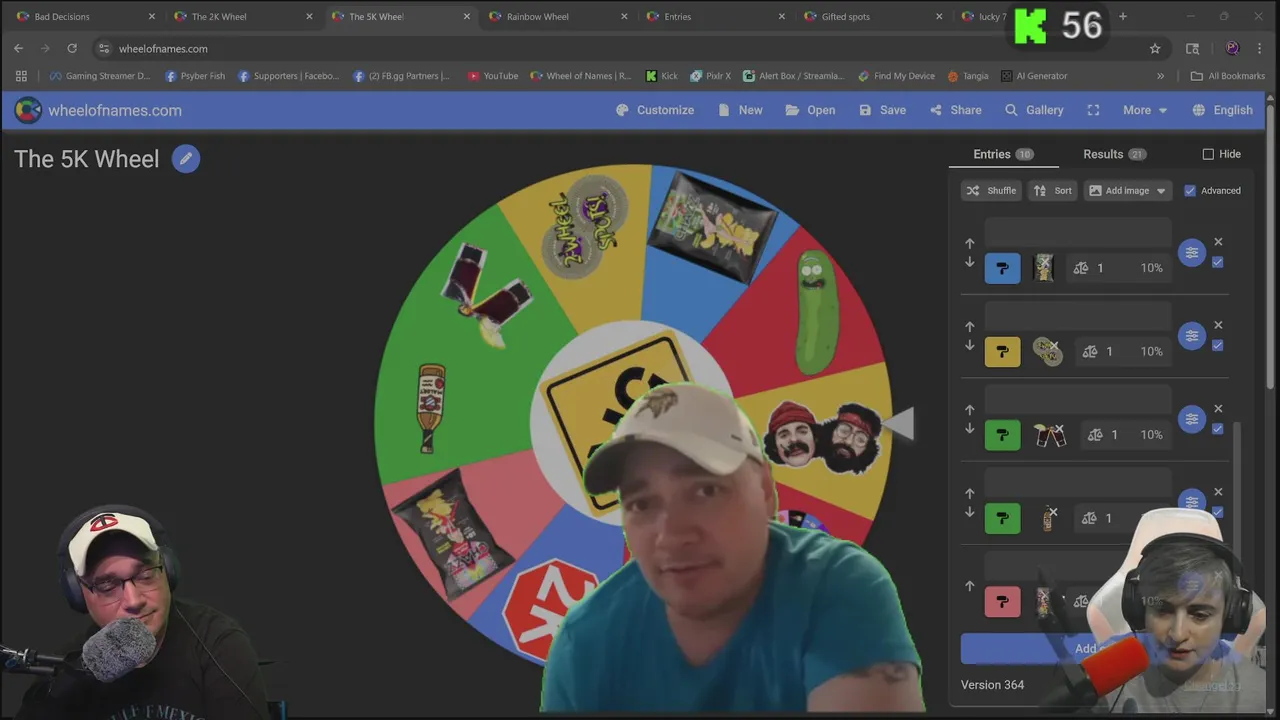Move the yellow entry up
Viewport: 1280px width, 720px height.
point(969,326)
